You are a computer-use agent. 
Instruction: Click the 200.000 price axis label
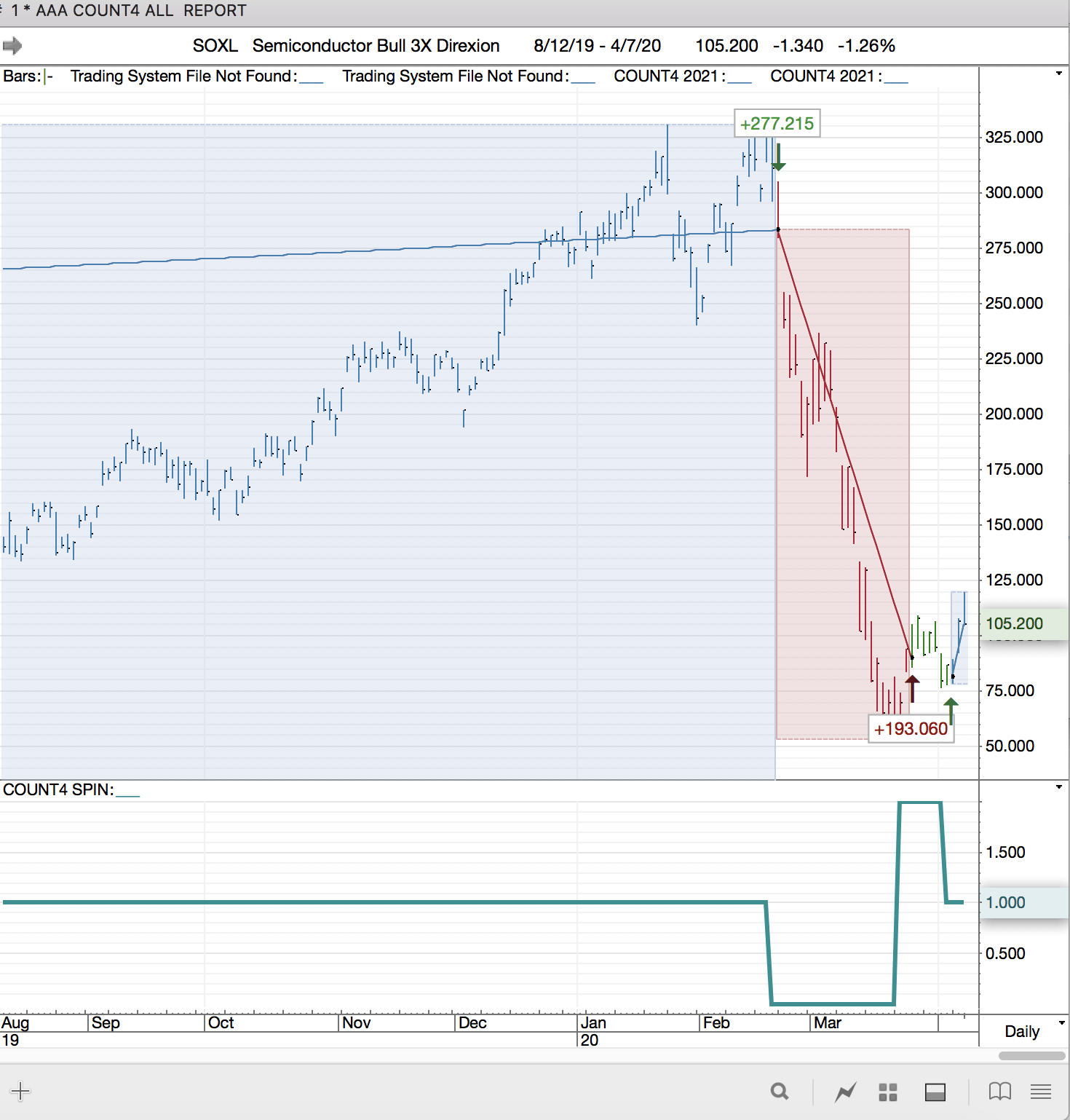(x=1014, y=414)
